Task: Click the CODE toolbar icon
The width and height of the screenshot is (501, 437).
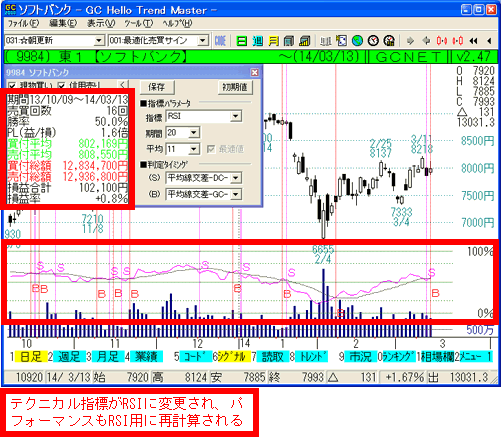Action: 220,41
